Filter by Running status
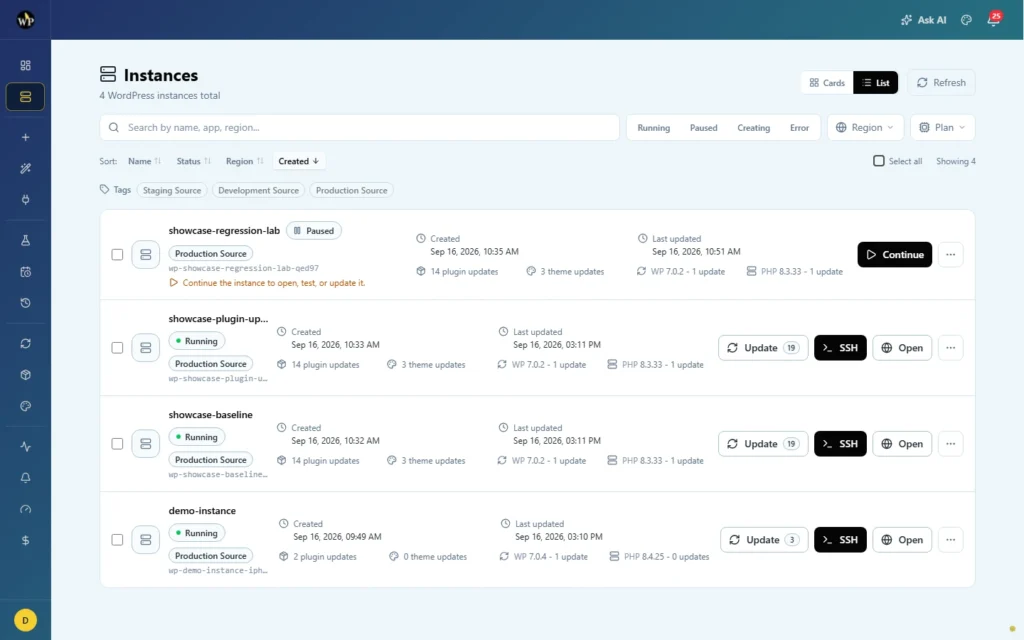Image resolution: width=1024 pixels, height=640 pixels. pos(654,128)
